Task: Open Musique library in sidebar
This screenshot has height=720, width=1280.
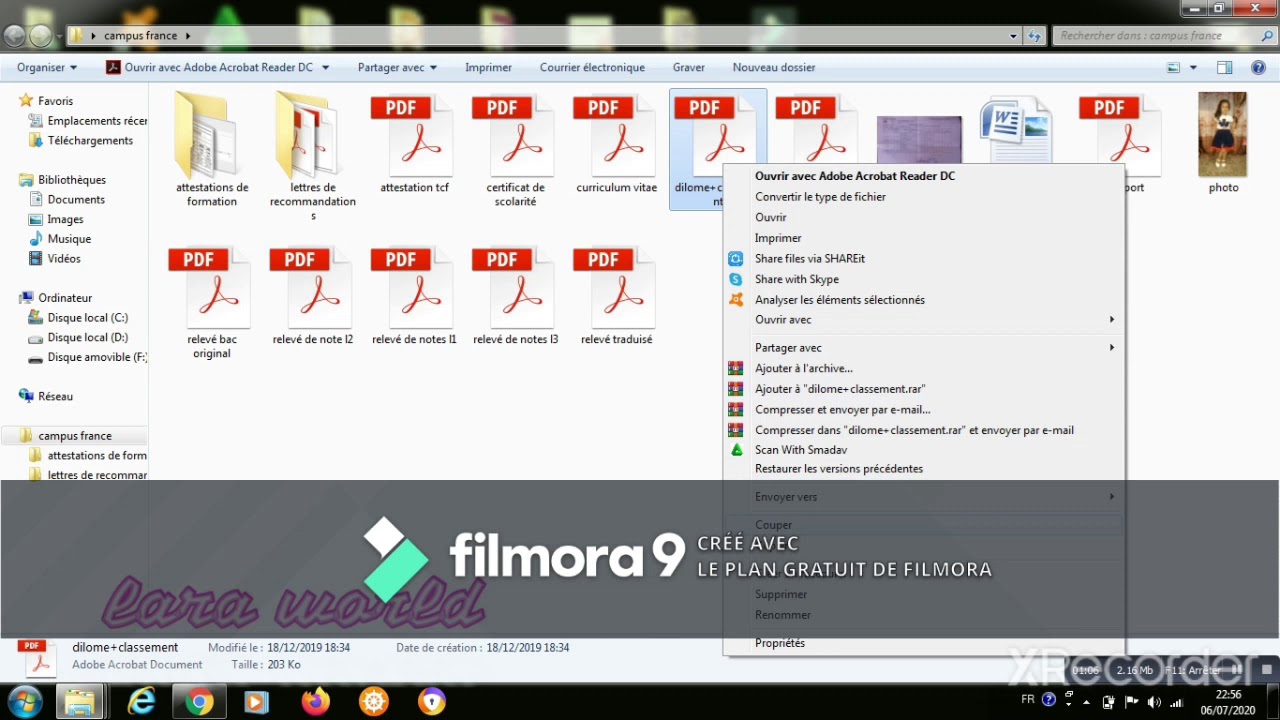Action: click(x=69, y=239)
